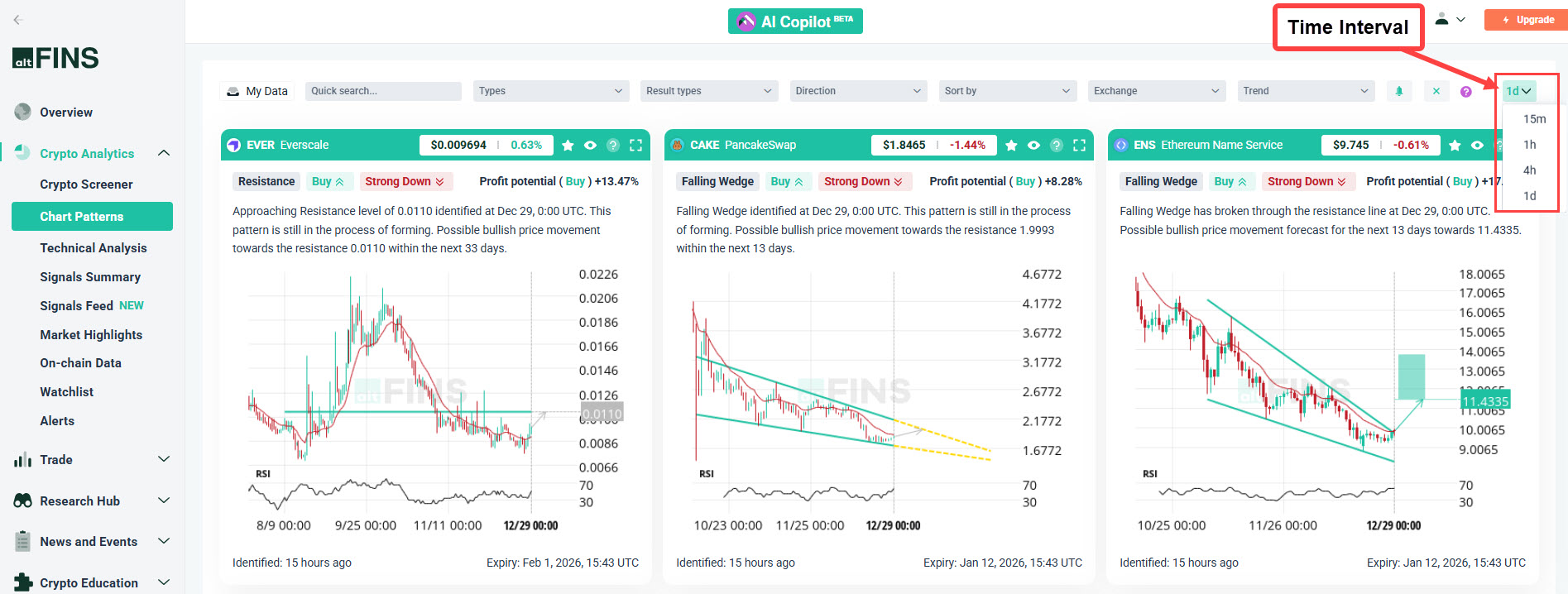Open the CAKE PancakeSwap price chart
This screenshot has height=594, width=1568.
tap(879, 403)
